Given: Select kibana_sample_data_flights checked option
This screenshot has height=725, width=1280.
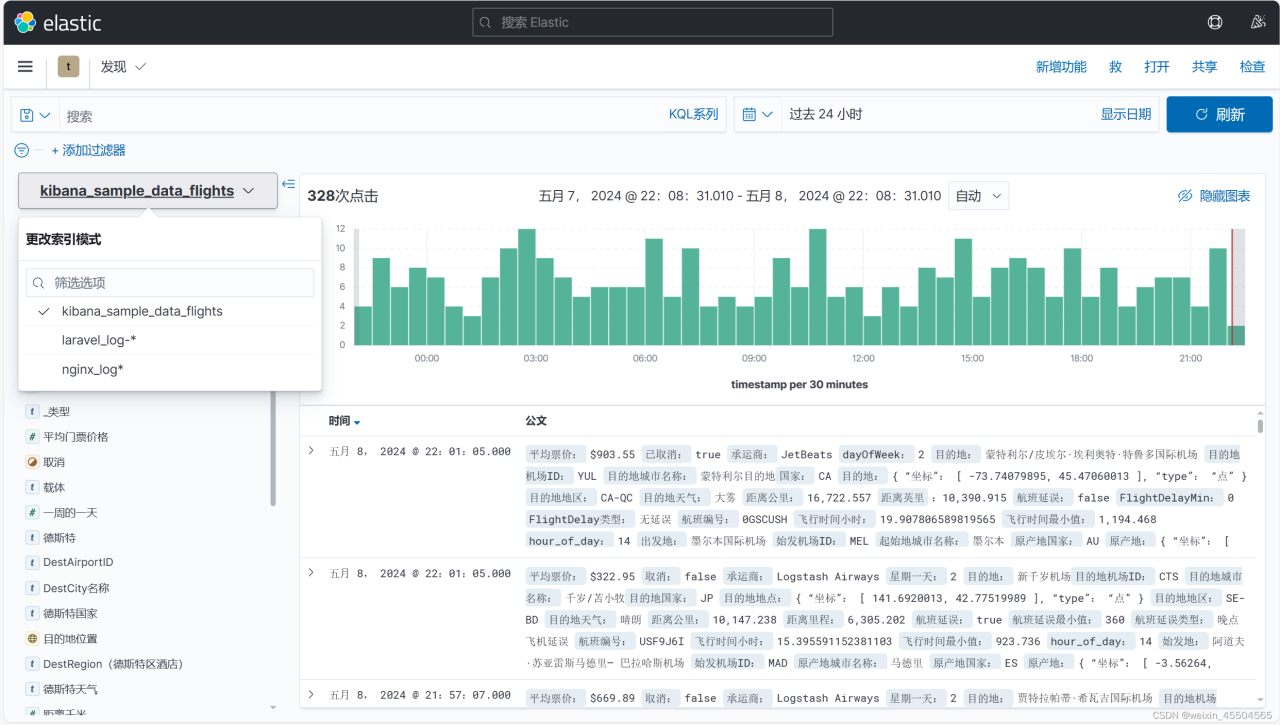Looking at the screenshot, I should click(142, 311).
